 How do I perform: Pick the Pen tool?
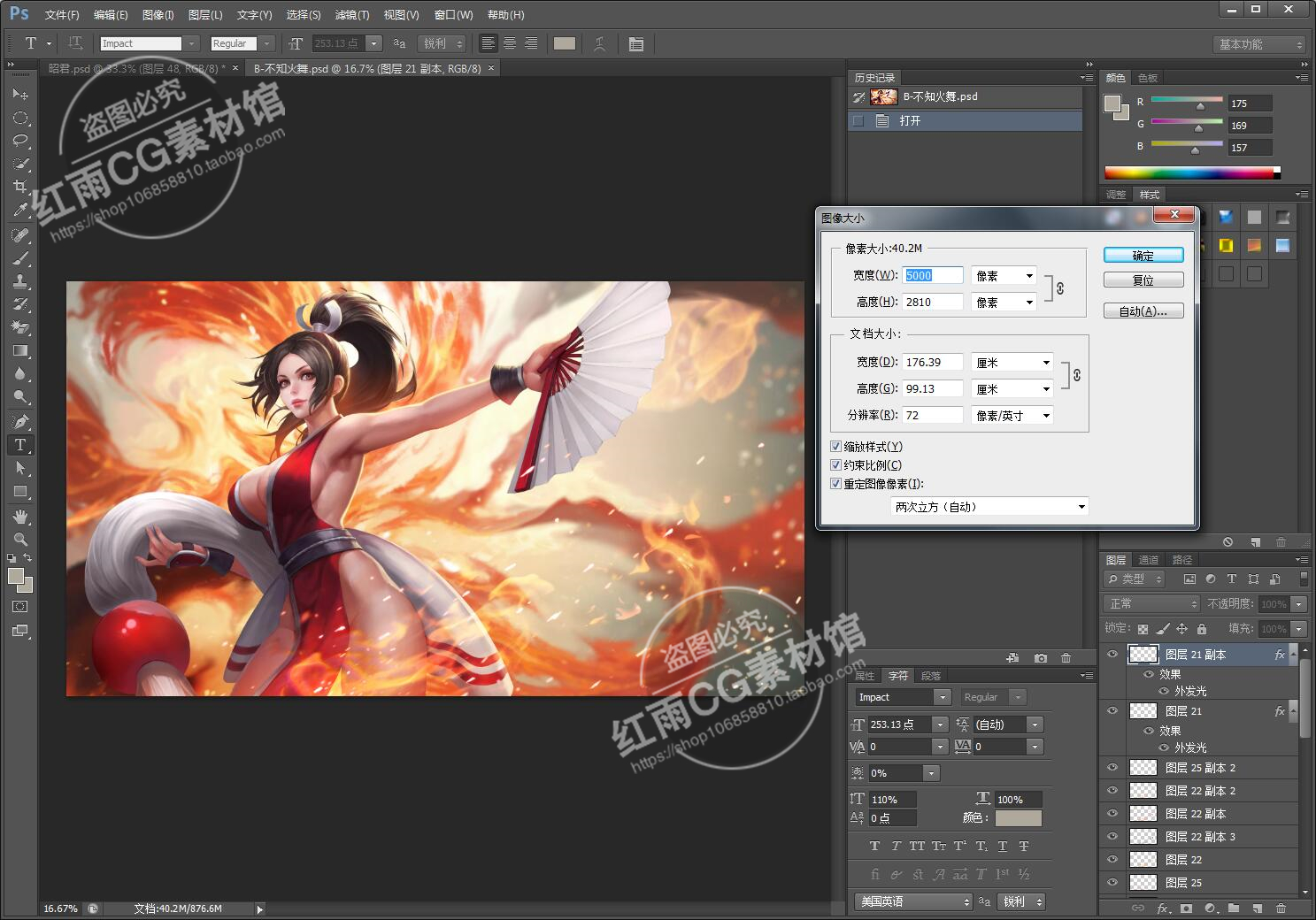[x=19, y=422]
